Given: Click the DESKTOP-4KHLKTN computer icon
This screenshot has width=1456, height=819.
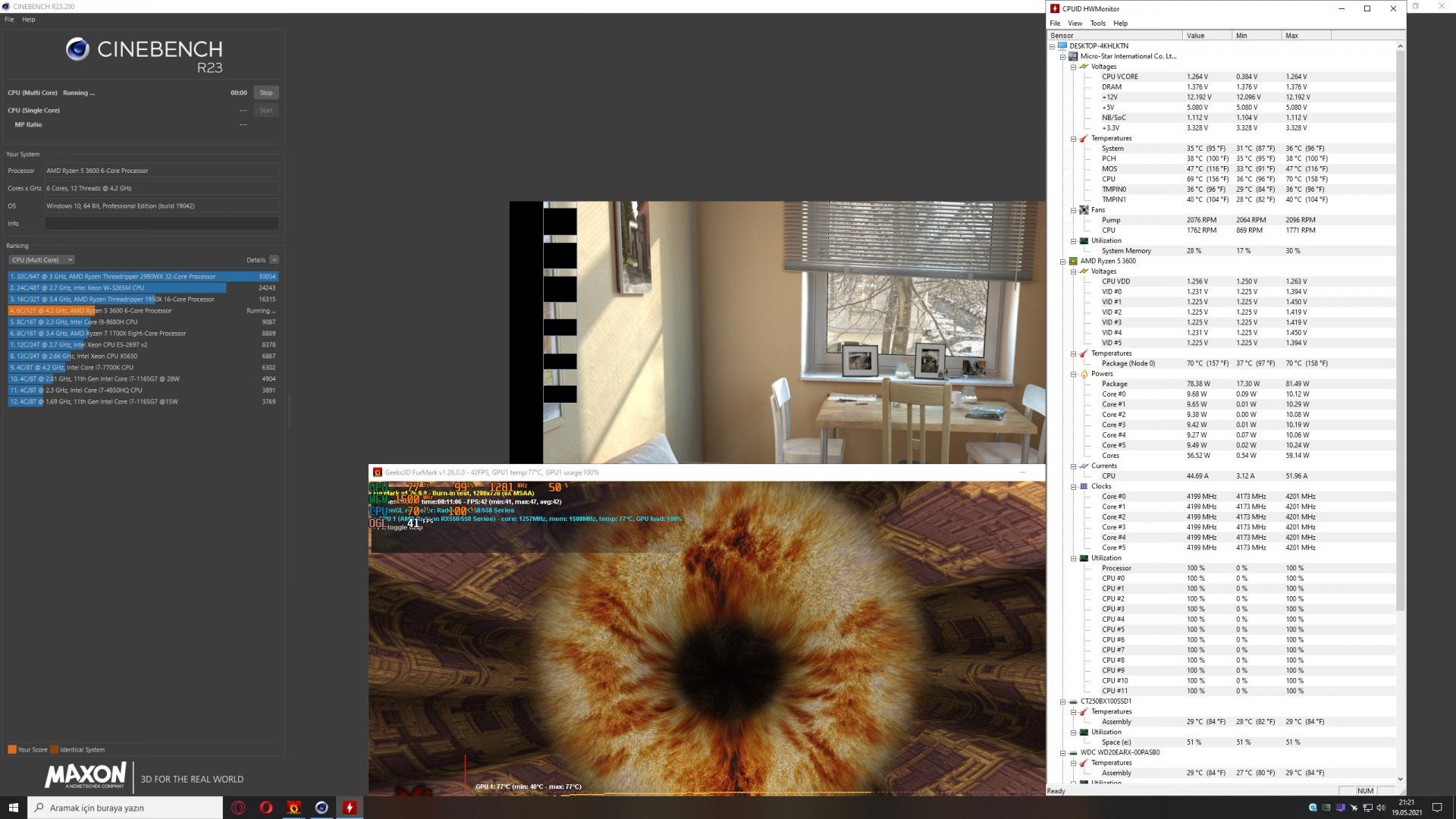Looking at the screenshot, I should [1062, 46].
